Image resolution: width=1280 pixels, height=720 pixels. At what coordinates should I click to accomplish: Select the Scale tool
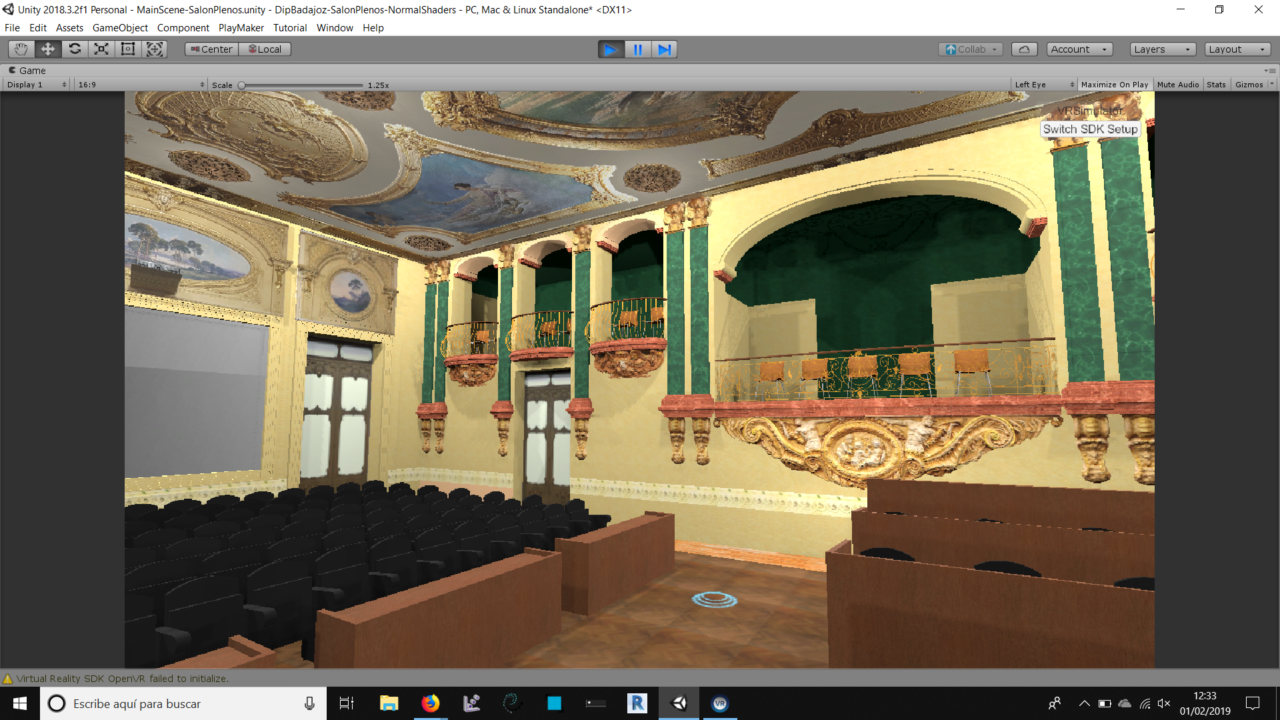tap(101, 49)
